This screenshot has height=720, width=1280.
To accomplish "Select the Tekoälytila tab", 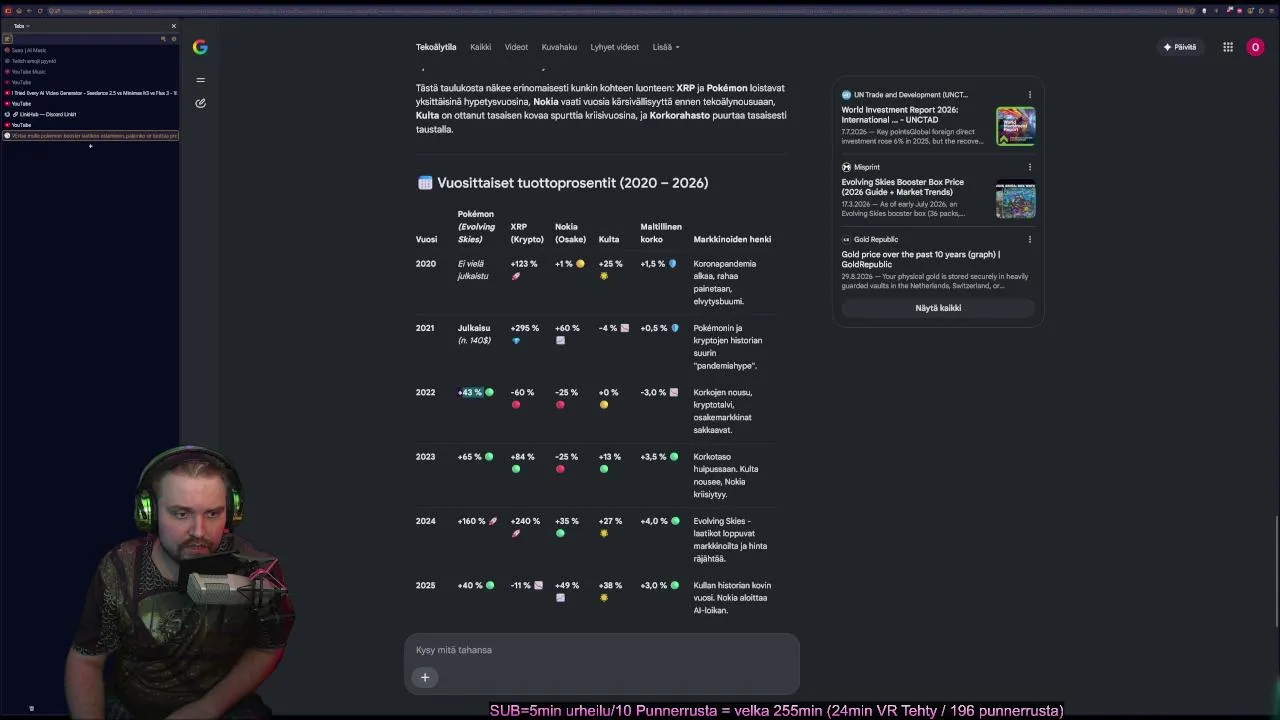I will click(x=436, y=47).
